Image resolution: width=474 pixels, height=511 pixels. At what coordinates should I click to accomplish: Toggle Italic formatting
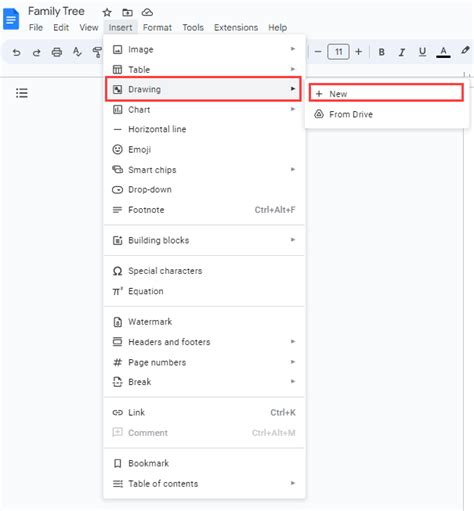point(402,52)
